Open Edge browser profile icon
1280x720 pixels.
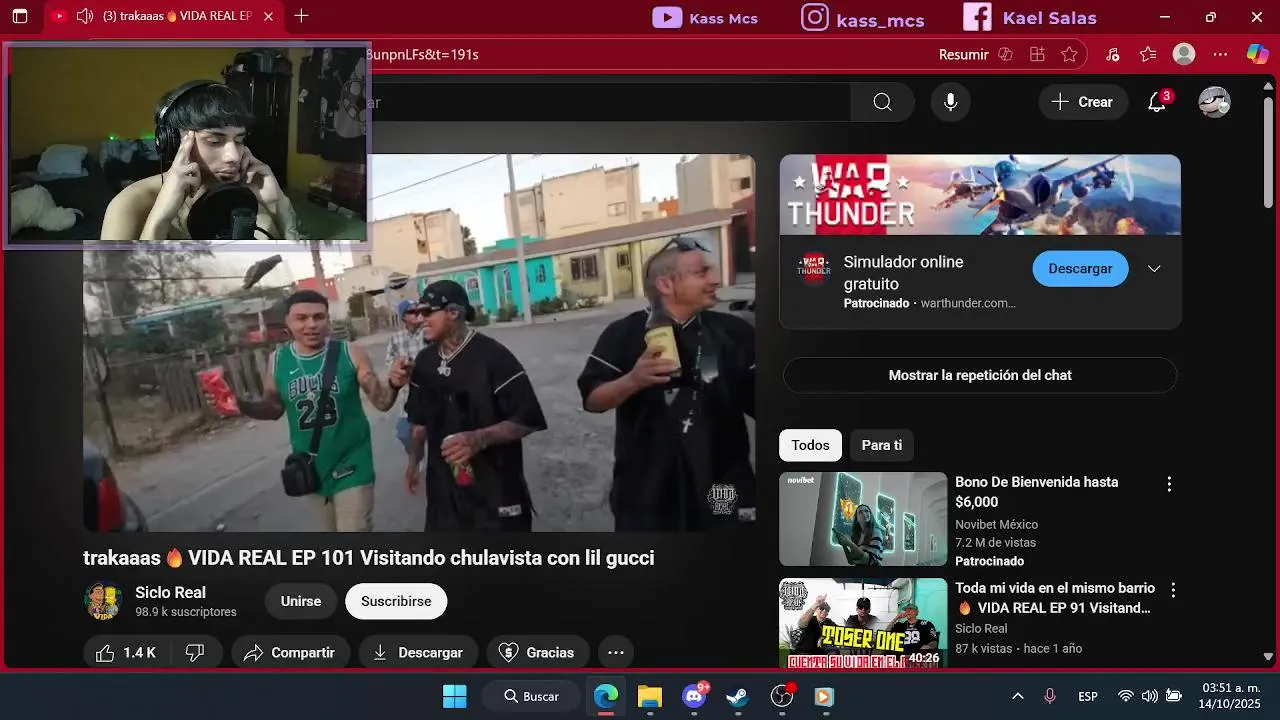(x=1184, y=55)
